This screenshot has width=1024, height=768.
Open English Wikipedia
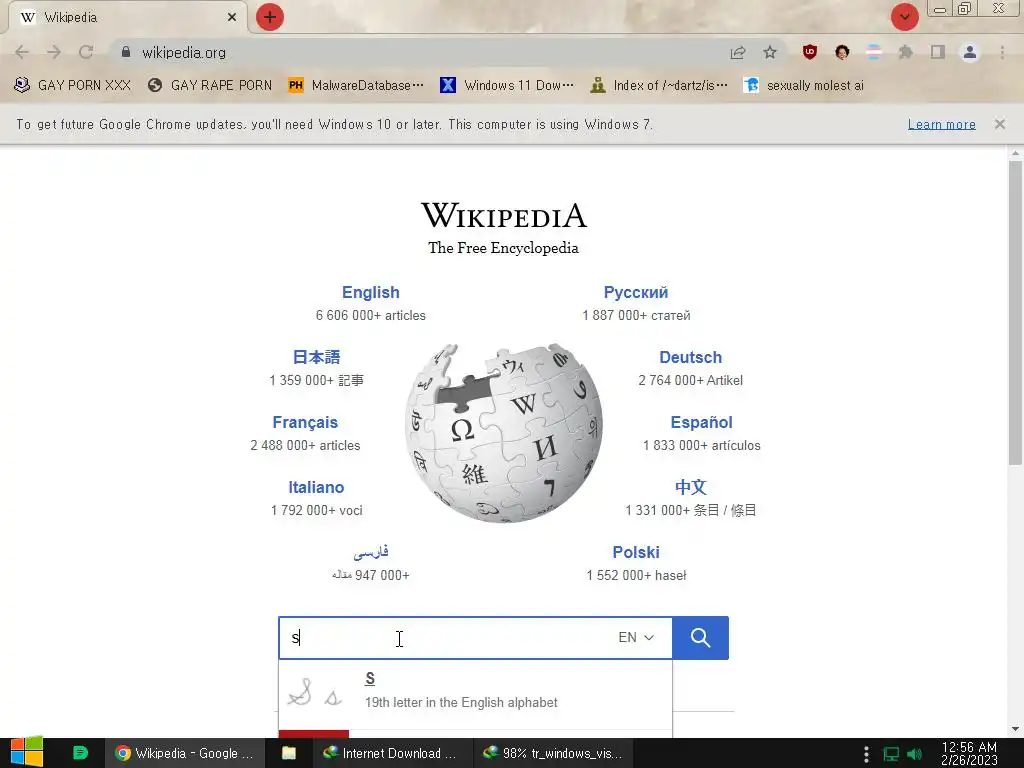tap(370, 292)
